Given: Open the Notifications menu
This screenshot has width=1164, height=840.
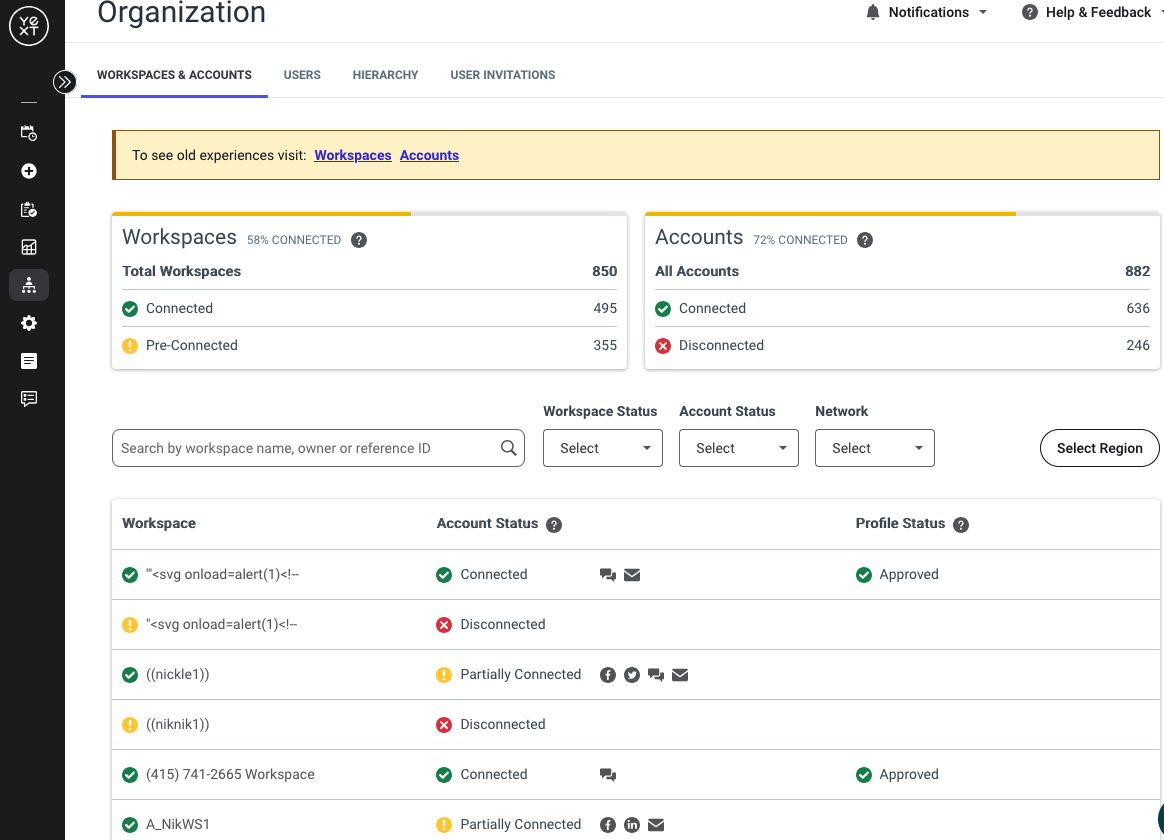Looking at the screenshot, I should (x=926, y=12).
